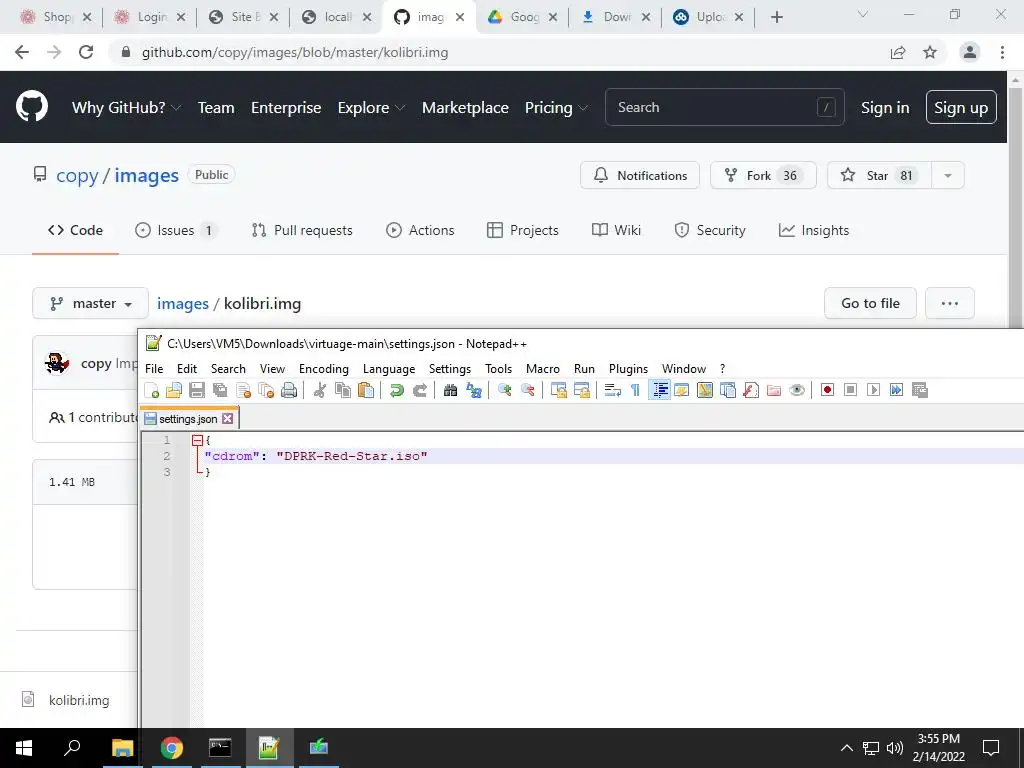Viewport: 1024px width, 768px height.
Task: Toggle Show All Characters pilcrow icon
Action: [x=635, y=391]
